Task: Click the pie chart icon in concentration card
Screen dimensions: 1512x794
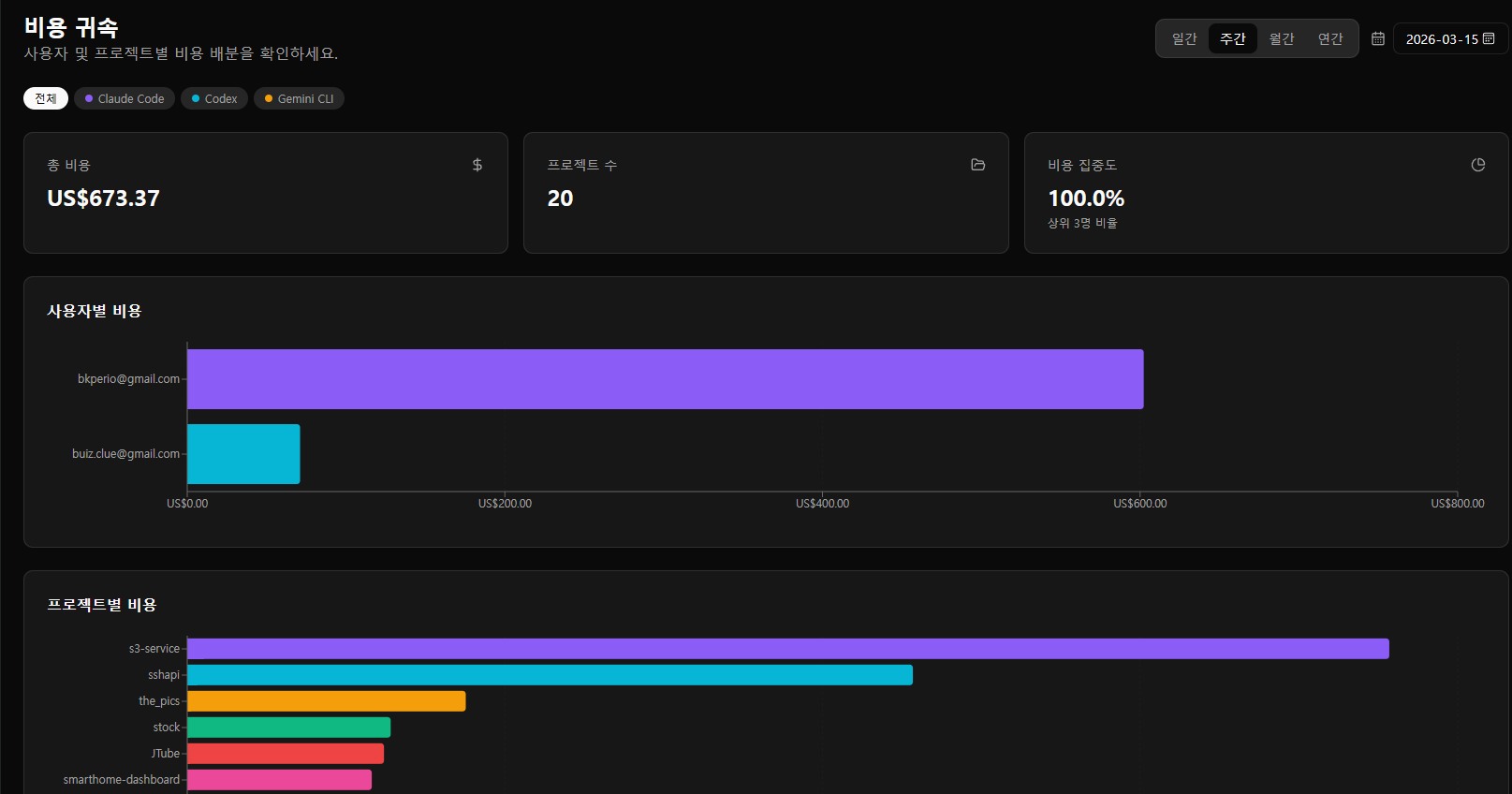Action: (x=1477, y=165)
